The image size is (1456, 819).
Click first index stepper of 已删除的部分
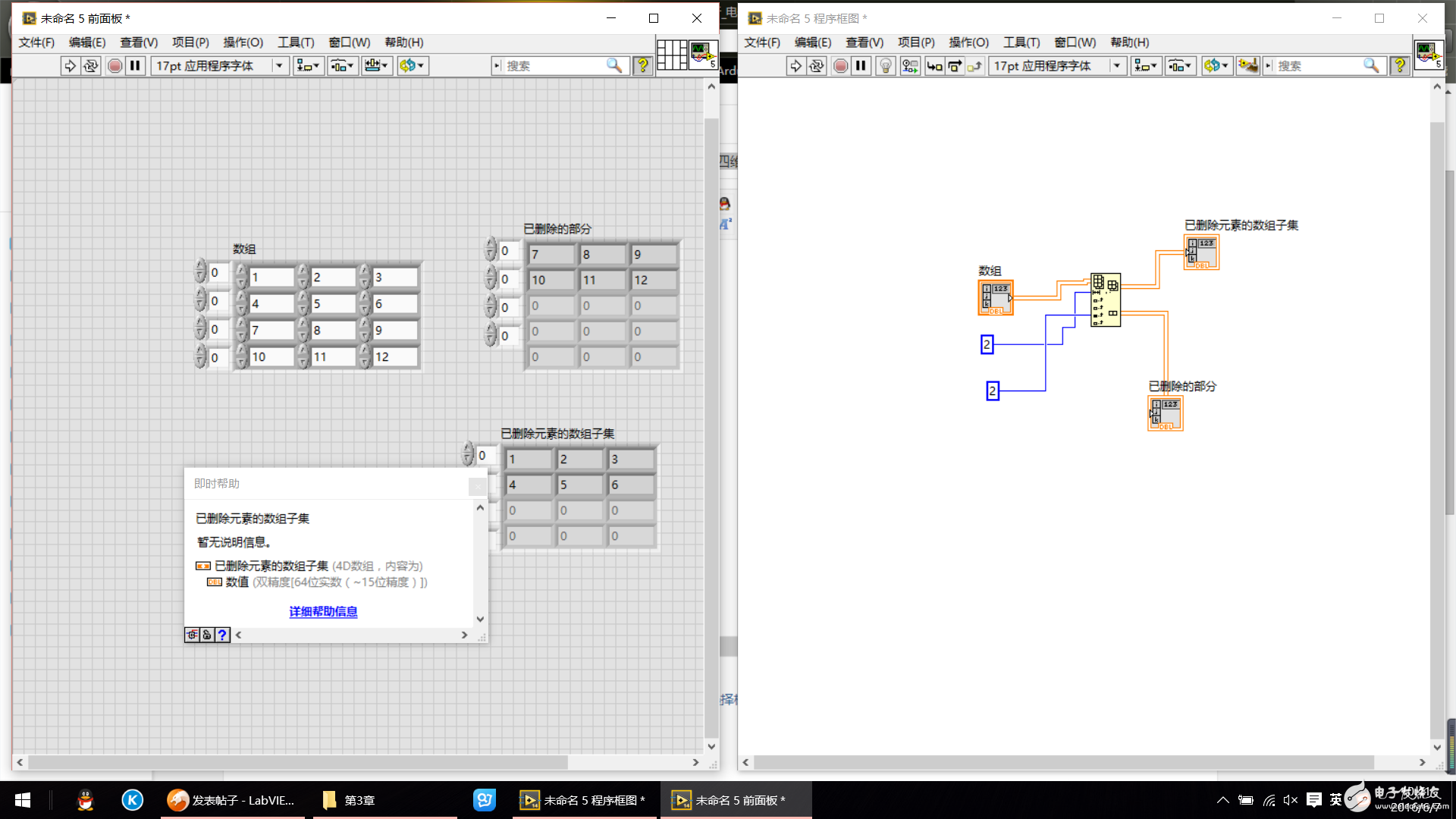(491, 249)
